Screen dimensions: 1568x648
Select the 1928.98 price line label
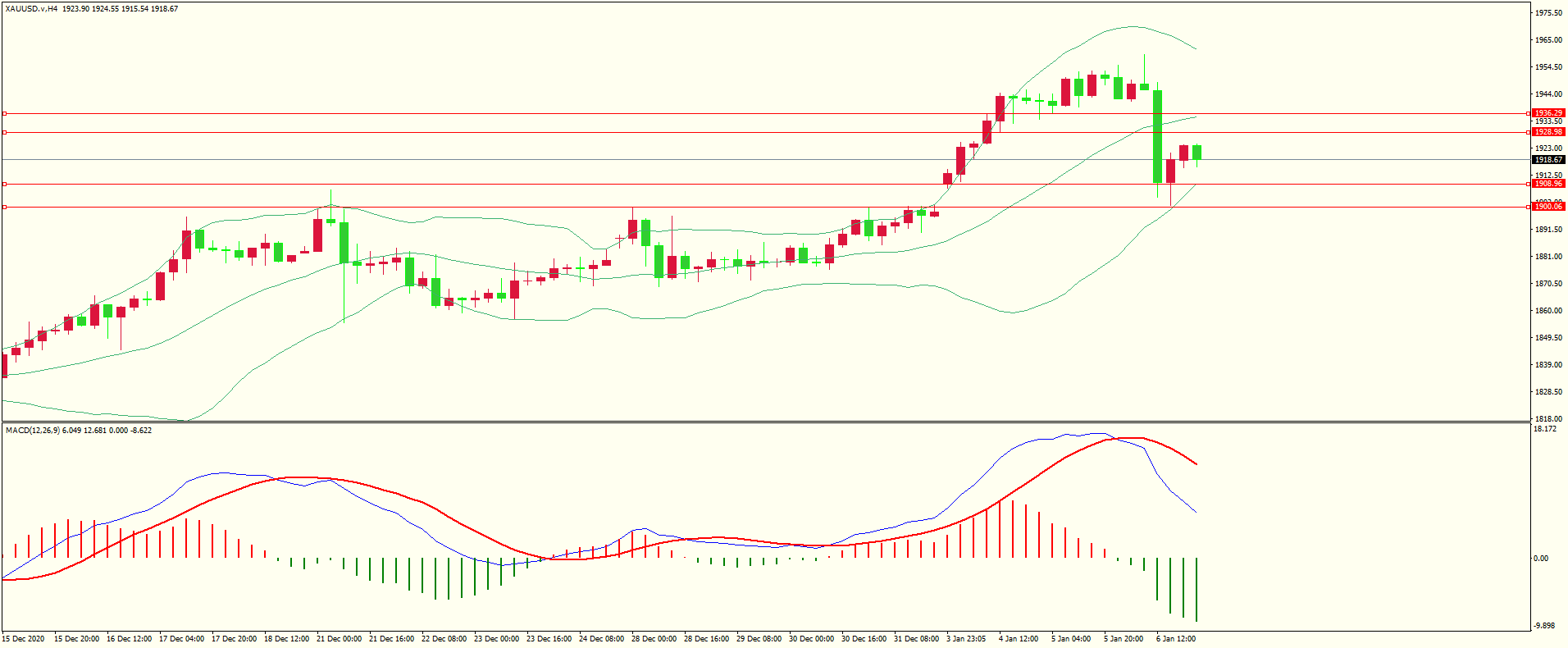1547,132
